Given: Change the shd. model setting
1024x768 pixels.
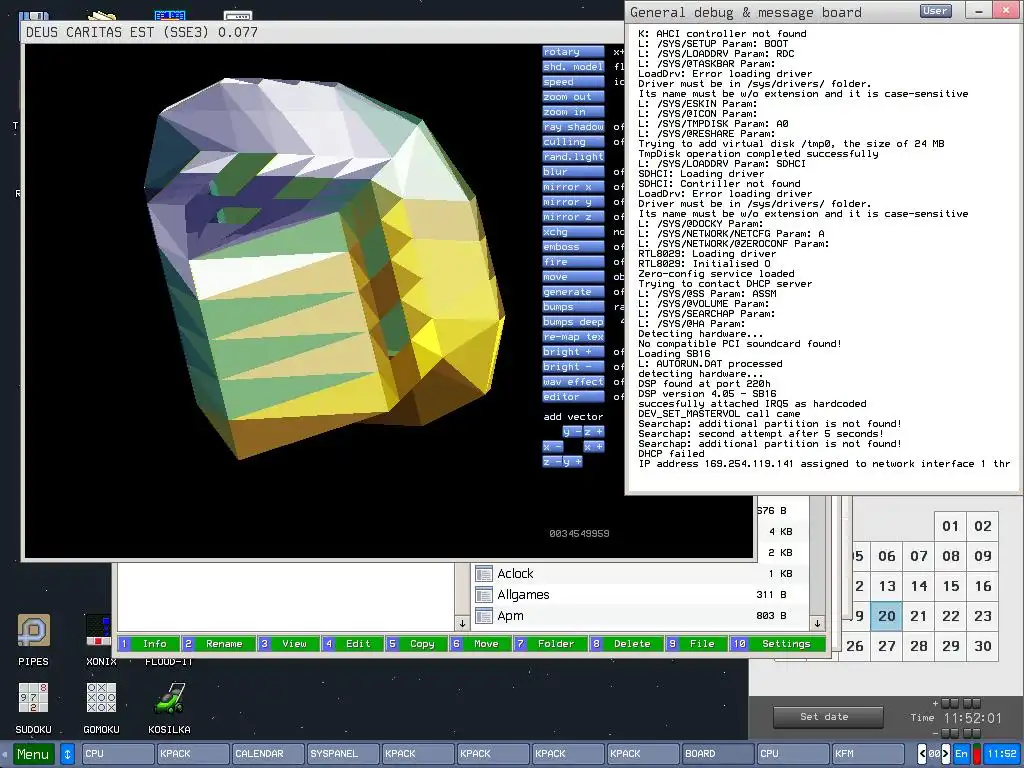Looking at the screenshot, I should point(573,67).
